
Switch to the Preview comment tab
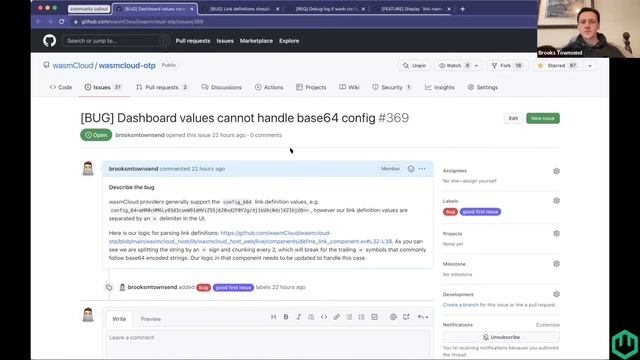(x=151, y=319)
